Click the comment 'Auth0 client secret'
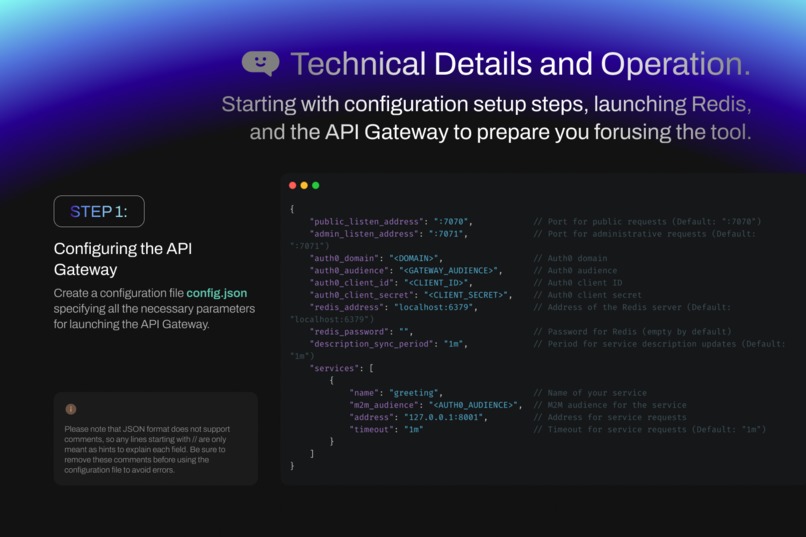 tap(588, 295)
